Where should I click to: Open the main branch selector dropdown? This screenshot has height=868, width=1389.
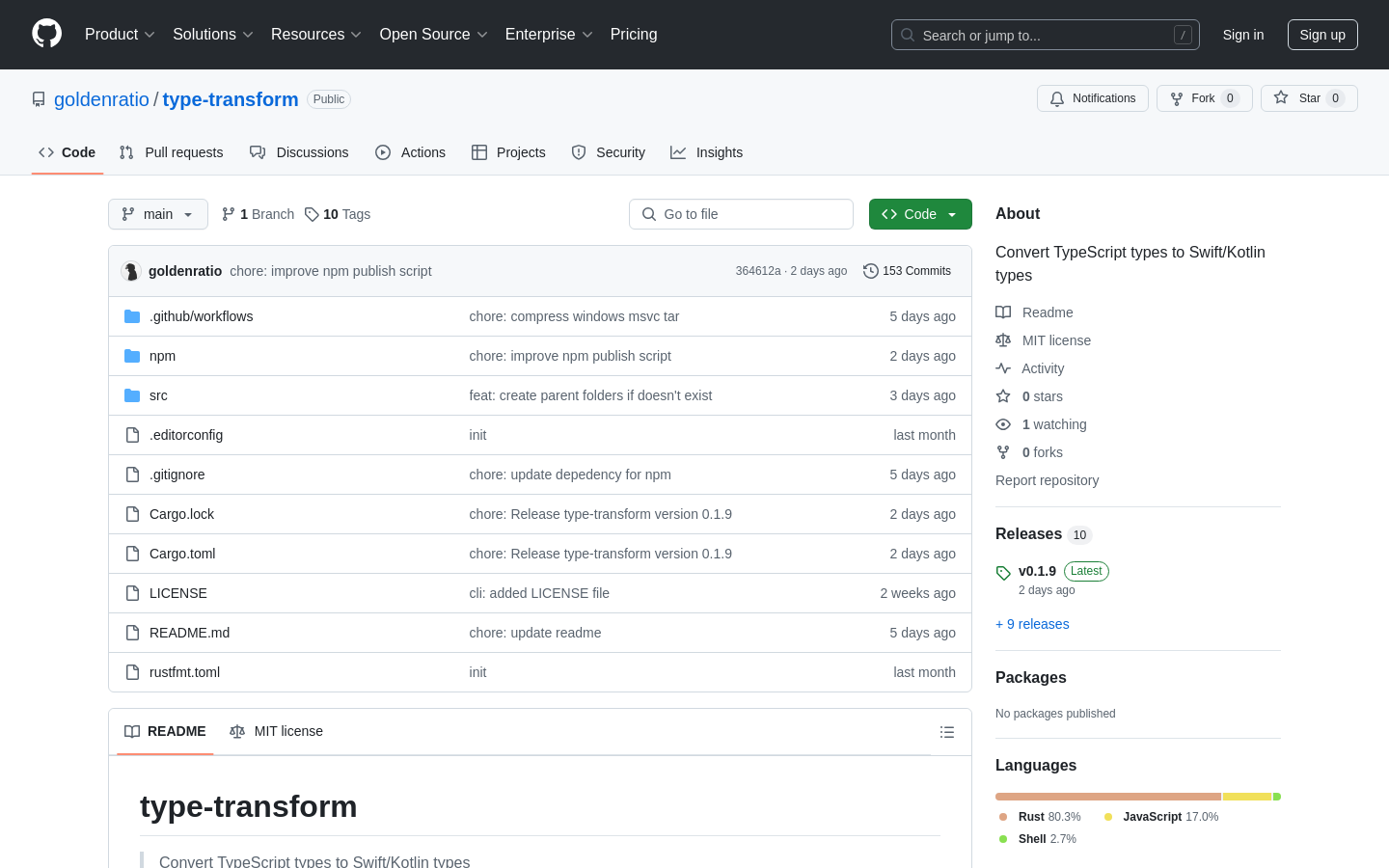point(158,214)
